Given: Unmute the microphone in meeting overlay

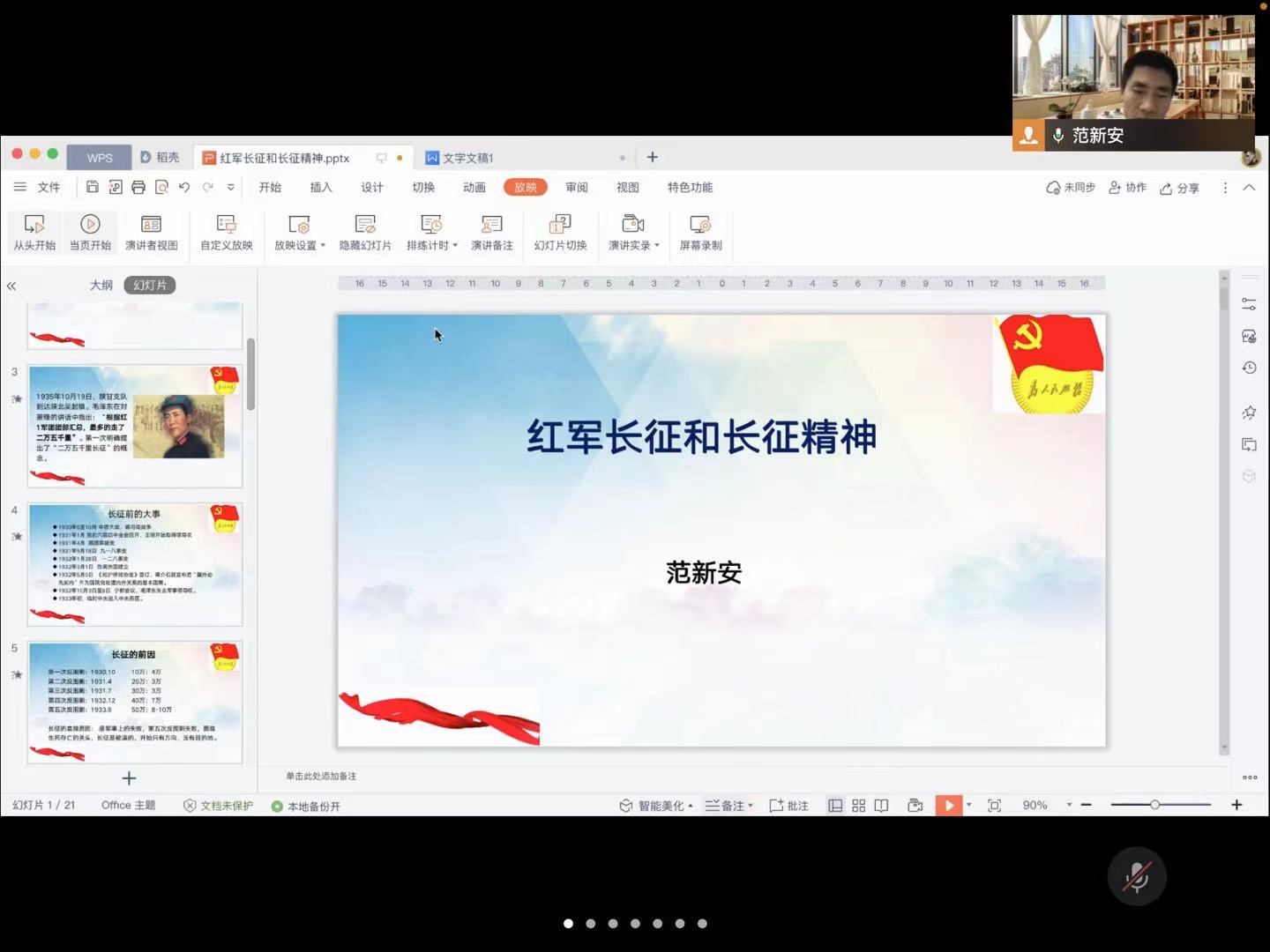Looking at the screenshot, I should pyautogui.click(x=1137, y=877).
